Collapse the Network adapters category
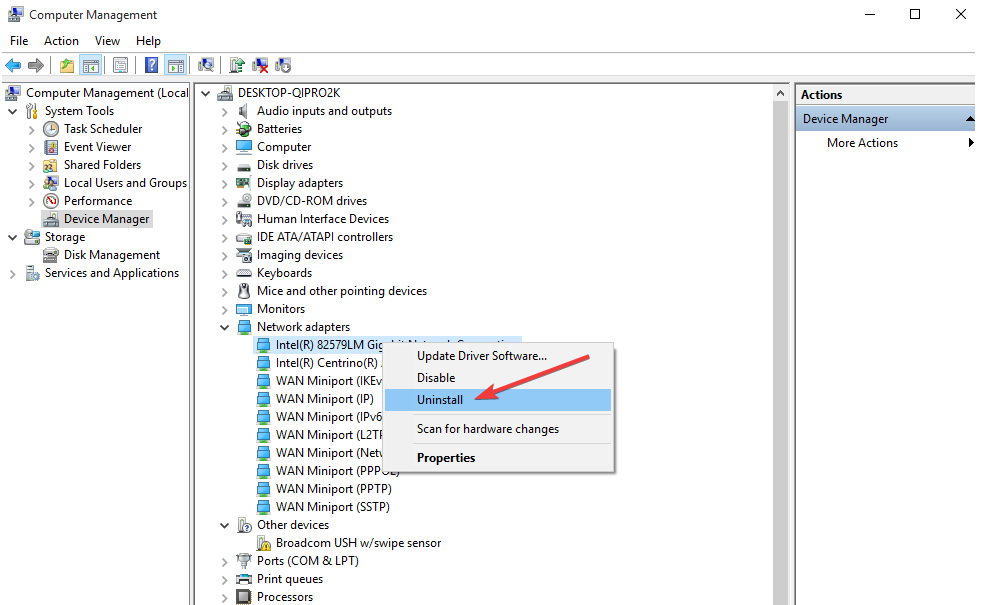988x605 pixels. pyautogui.click(x=225, y=327)
